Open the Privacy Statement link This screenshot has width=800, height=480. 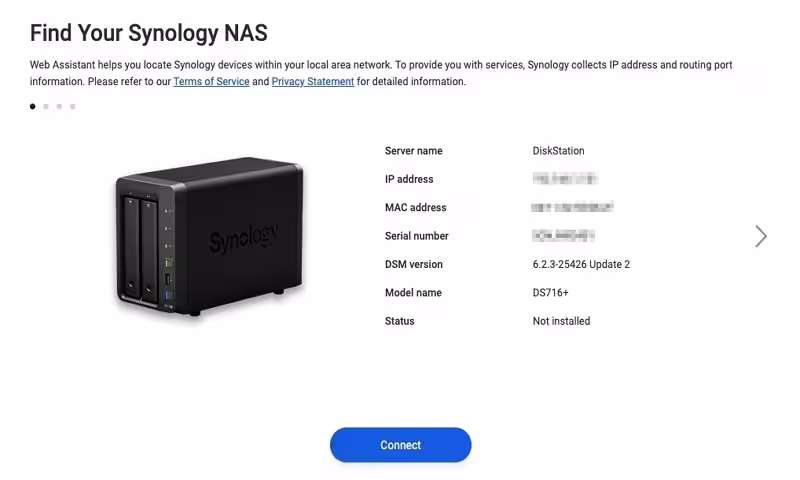point(313,82)
